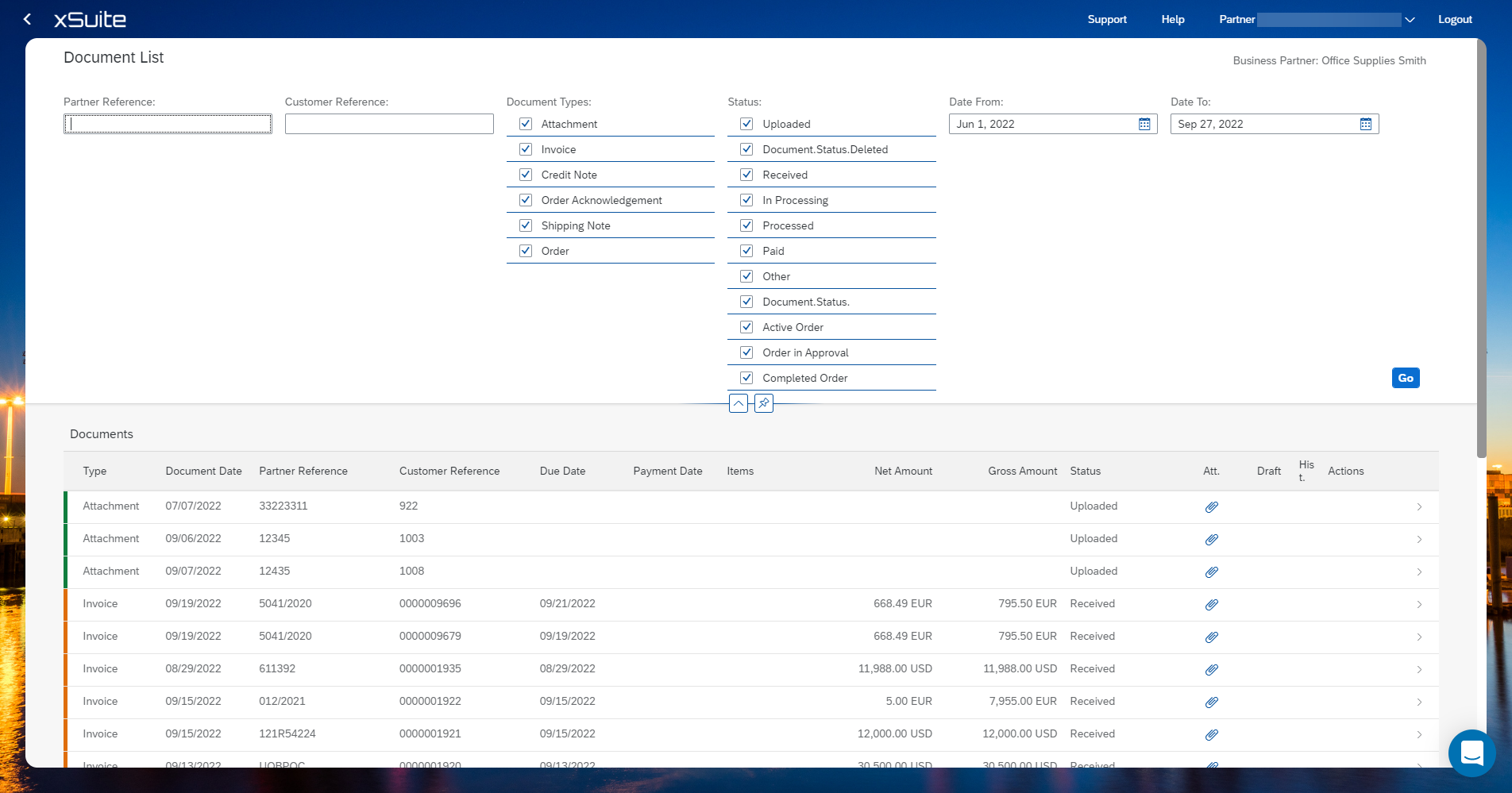
Task: Click attachment paperclip for invoice 611392
Action: click(1211, 669)
